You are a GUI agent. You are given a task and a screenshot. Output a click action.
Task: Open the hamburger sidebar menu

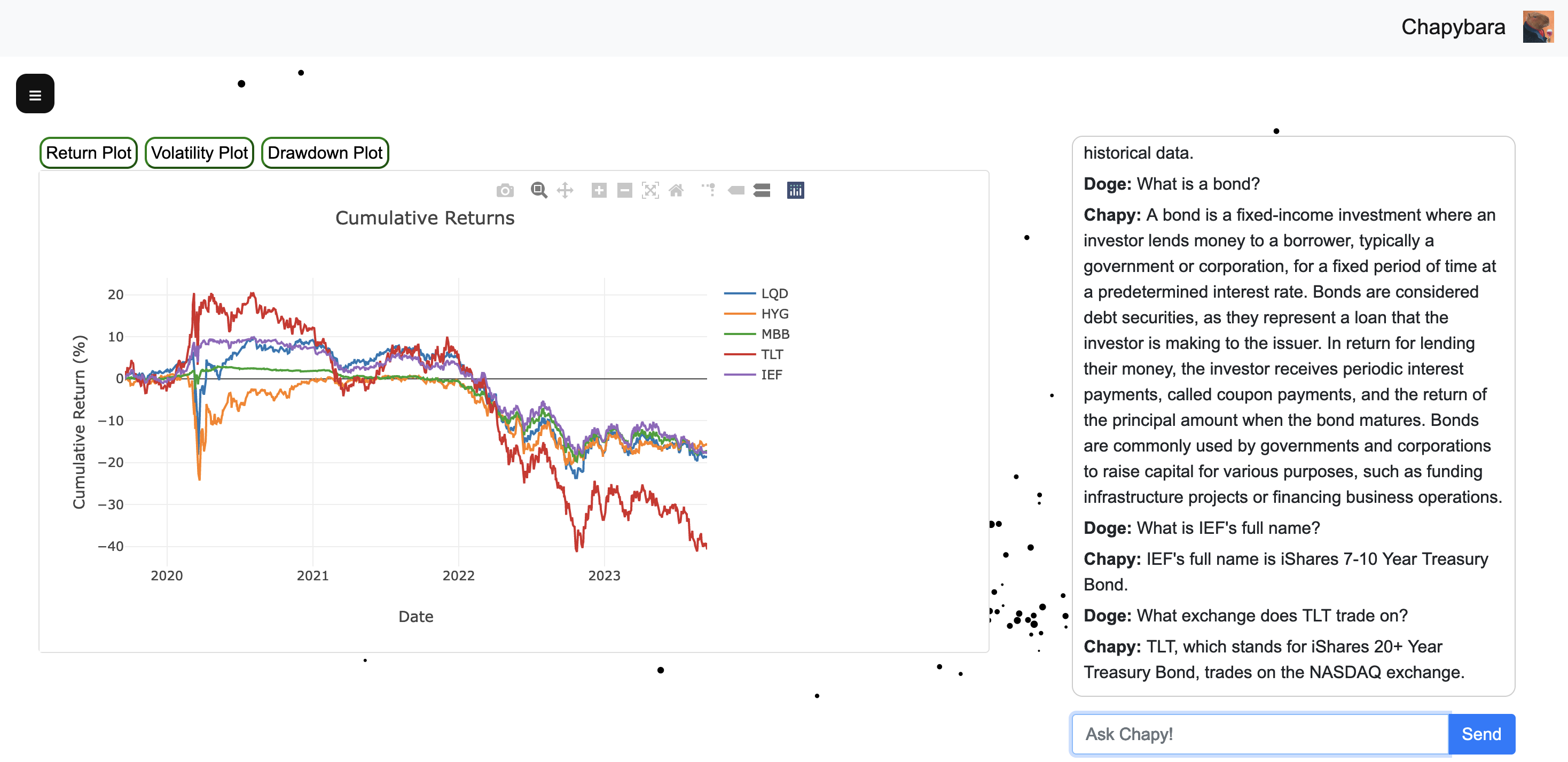[35, 94]
